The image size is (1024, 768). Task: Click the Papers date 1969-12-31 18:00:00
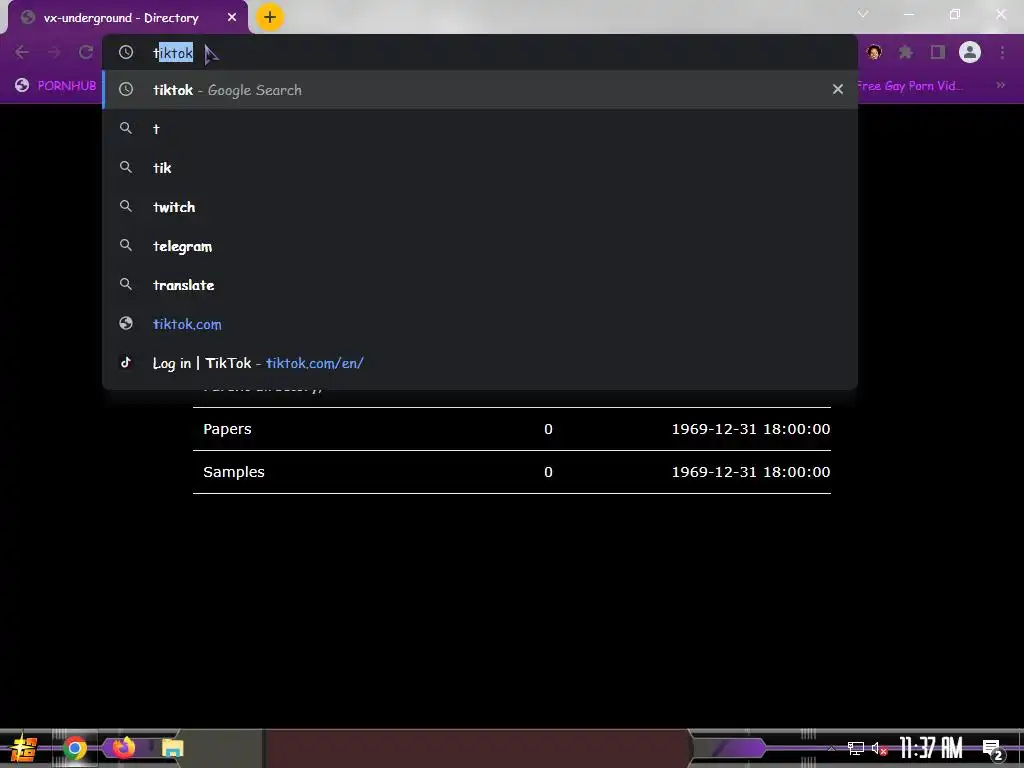[x=751, y=429]
